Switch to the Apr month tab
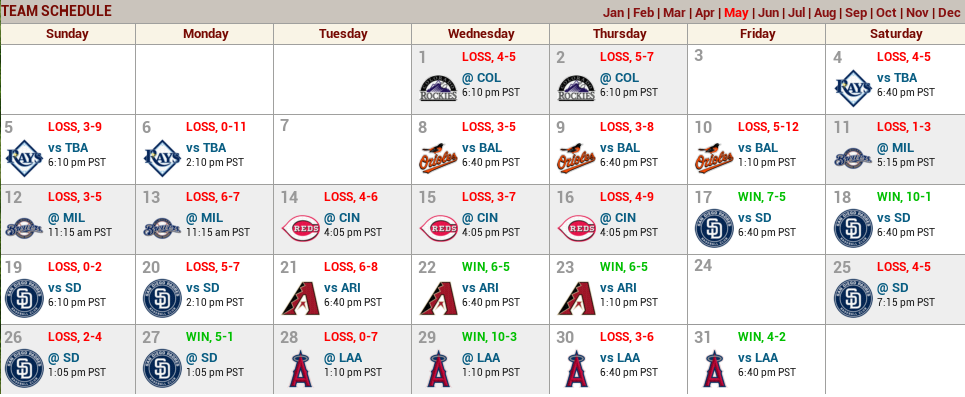 click(x=705, y=13)
